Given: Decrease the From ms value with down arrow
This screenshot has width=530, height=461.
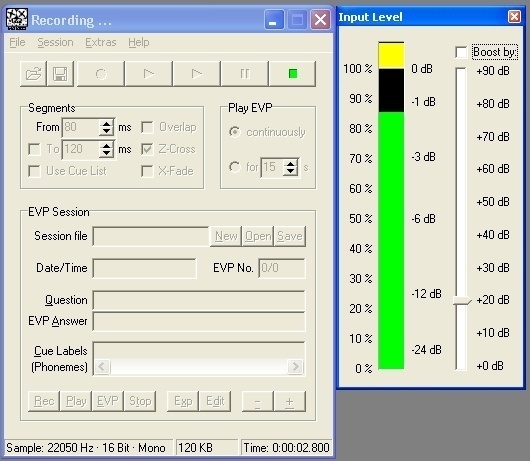Looking at the screenshot, I should coord(106,131).
